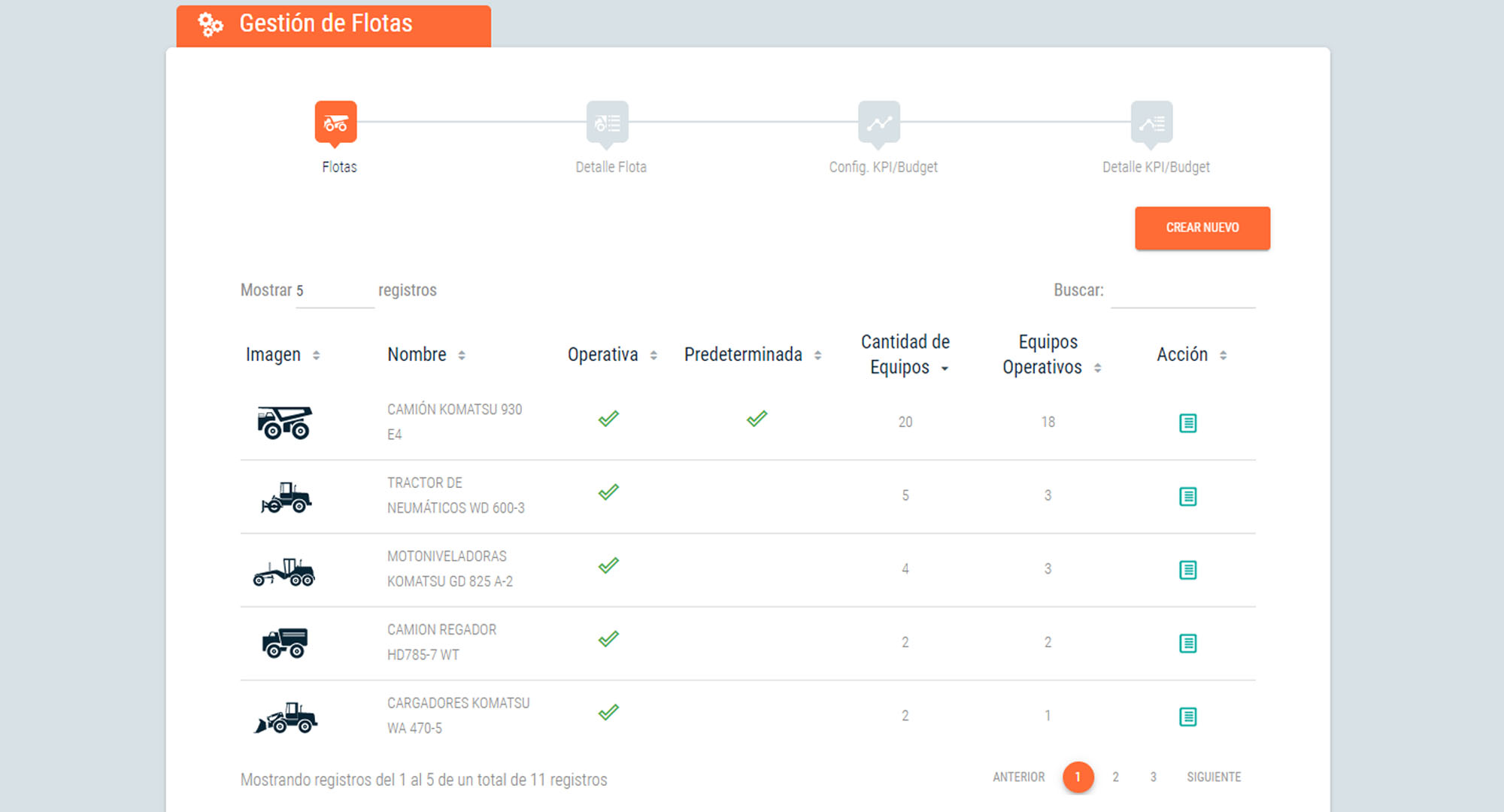Viewport: 1504px width, 812px height.
Task: Click the Gestión de Flotas header title
Action: tap(326, 23)
